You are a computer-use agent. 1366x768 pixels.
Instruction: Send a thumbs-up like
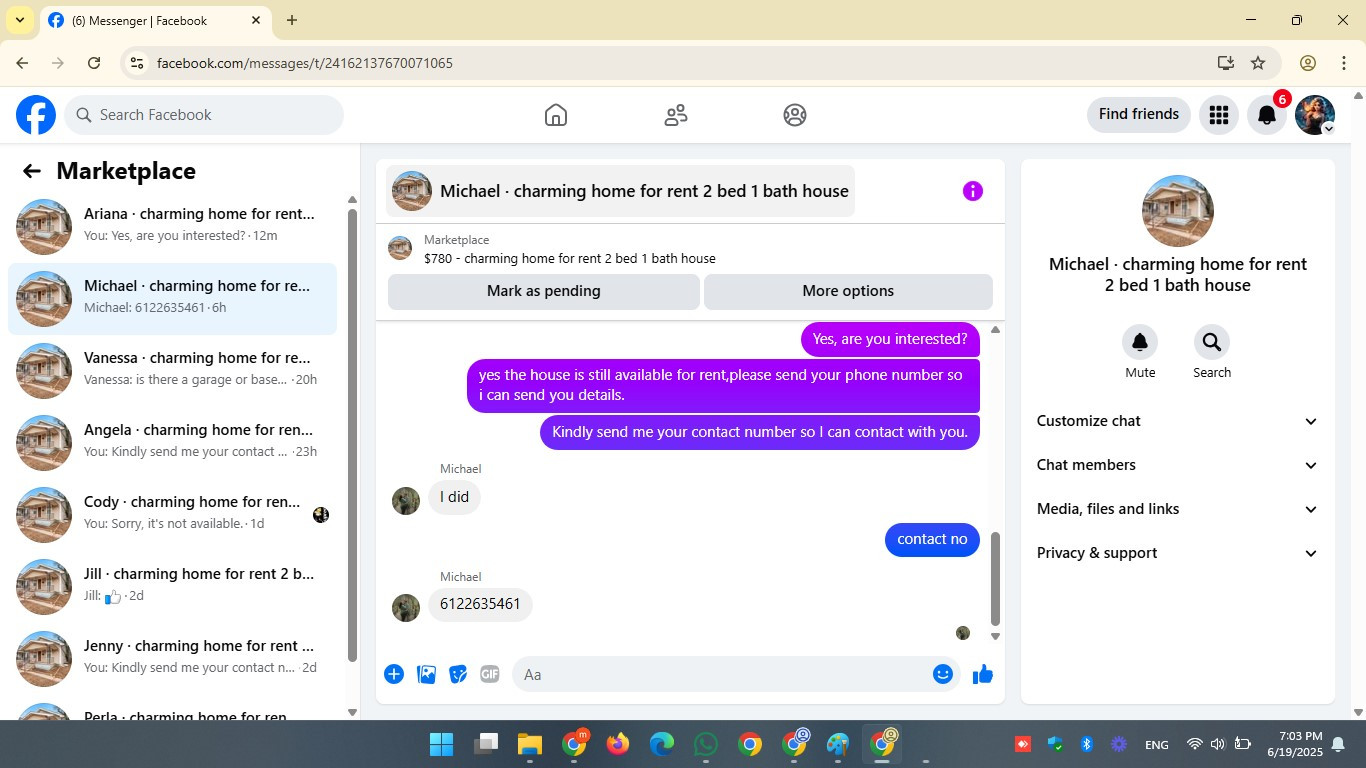click(983, 674)
